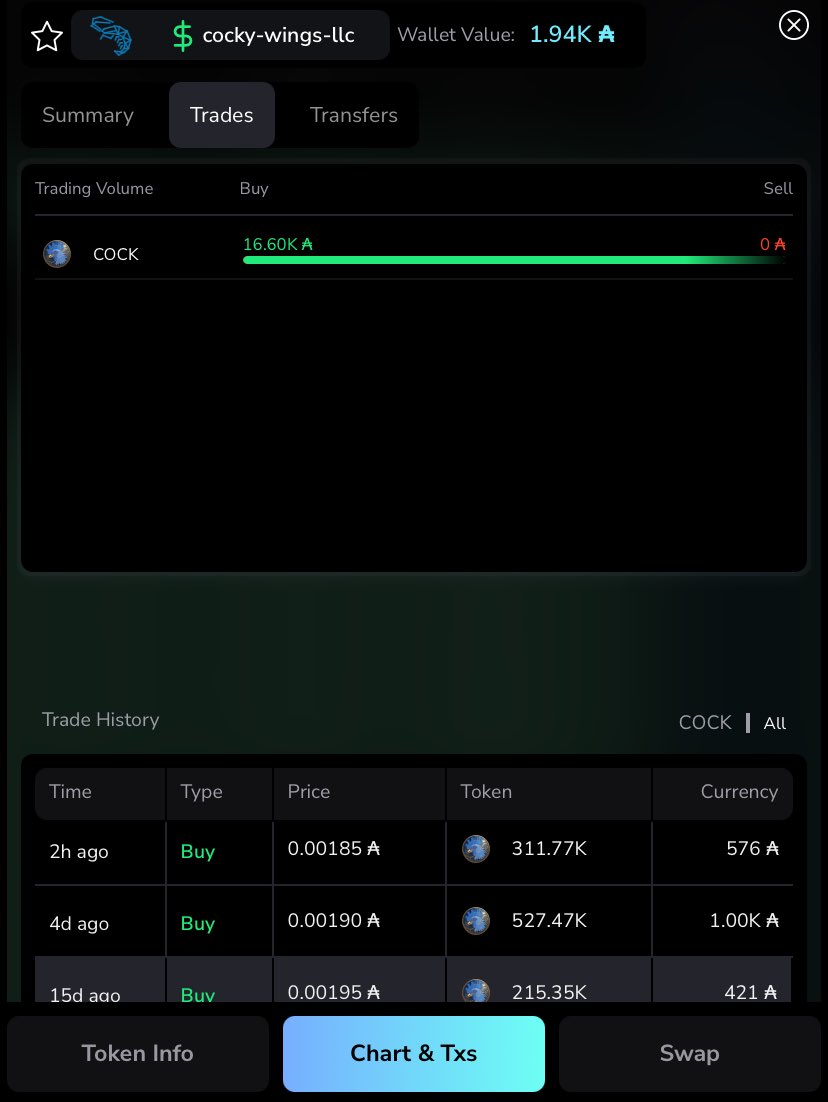Toggle the favorite star for this wallet
The width and height of the screenshot is (828, 1102).
pyautogui.click(x=46, y=36)
